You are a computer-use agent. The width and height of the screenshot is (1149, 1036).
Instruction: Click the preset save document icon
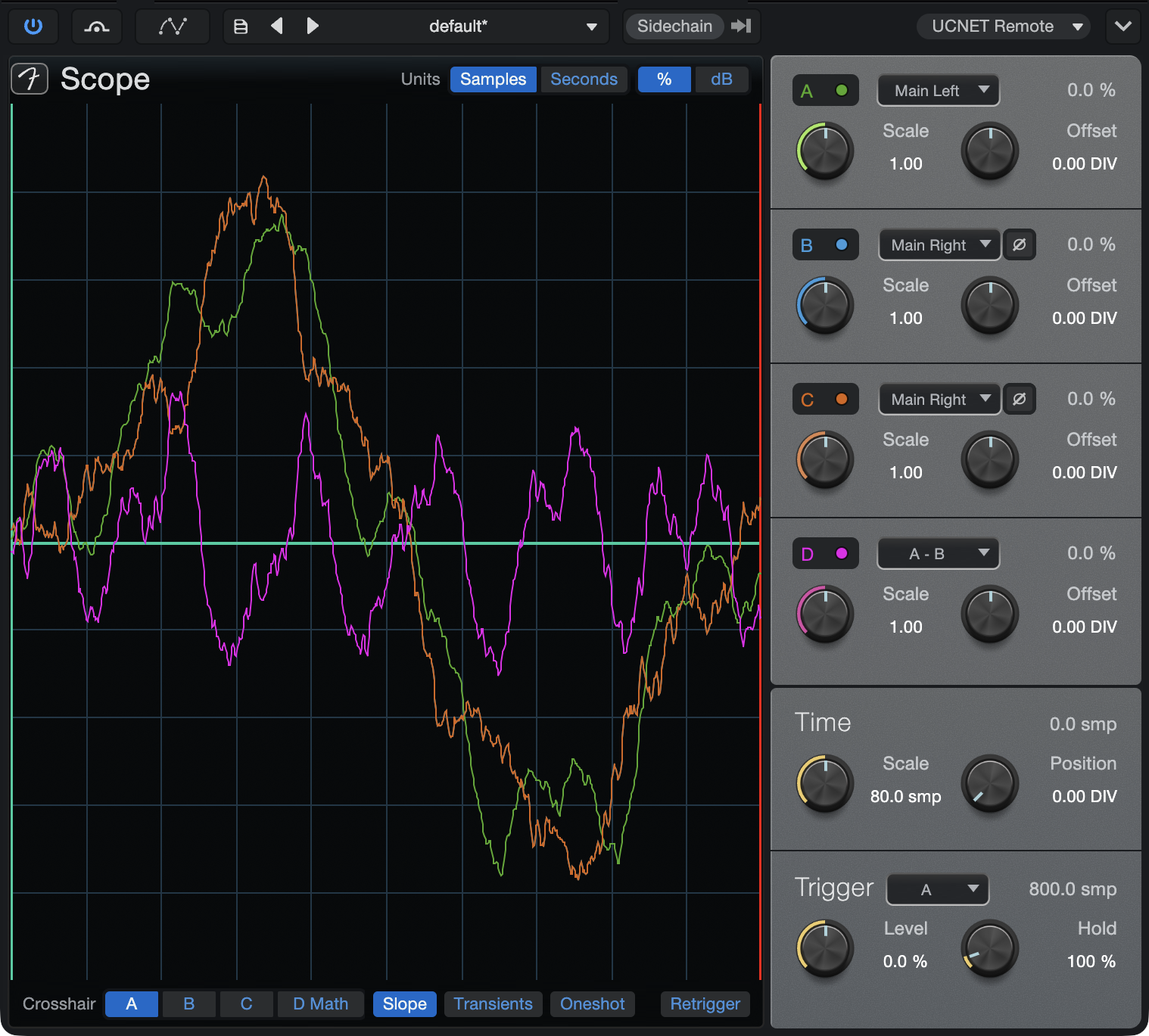(x=241, y=26)
